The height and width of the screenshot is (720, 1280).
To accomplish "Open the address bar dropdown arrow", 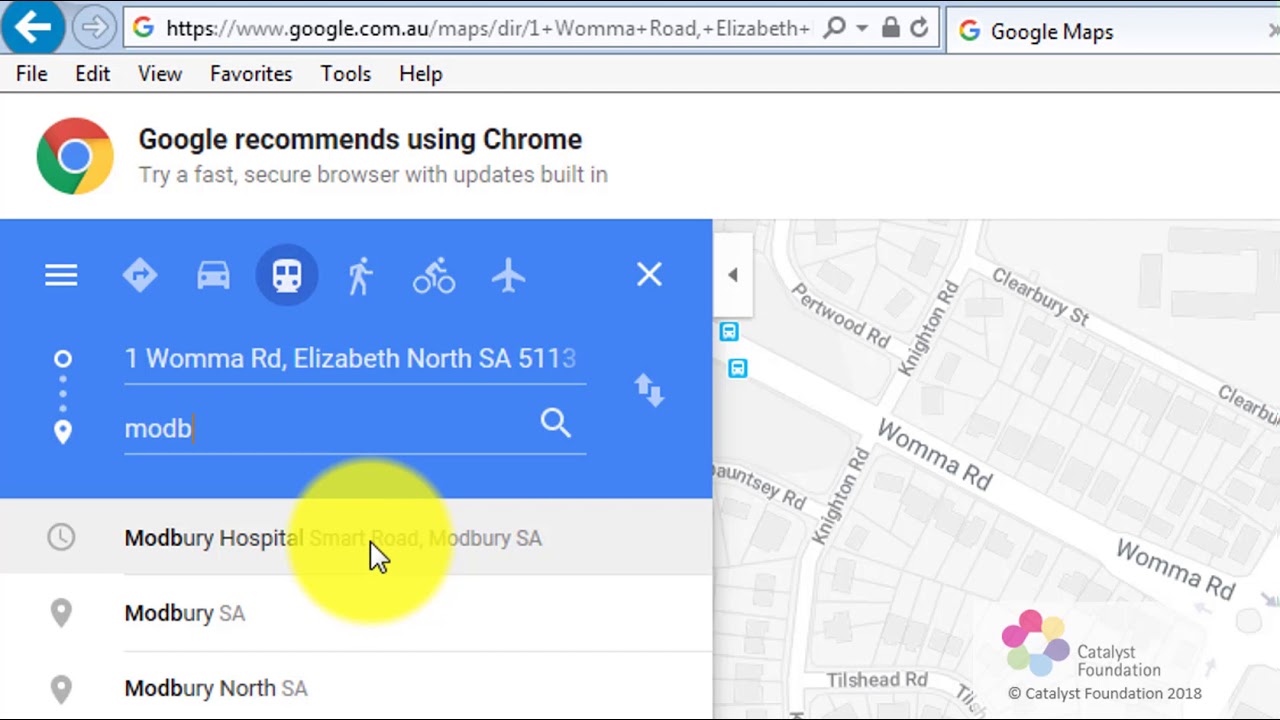I will pos(862,28).
